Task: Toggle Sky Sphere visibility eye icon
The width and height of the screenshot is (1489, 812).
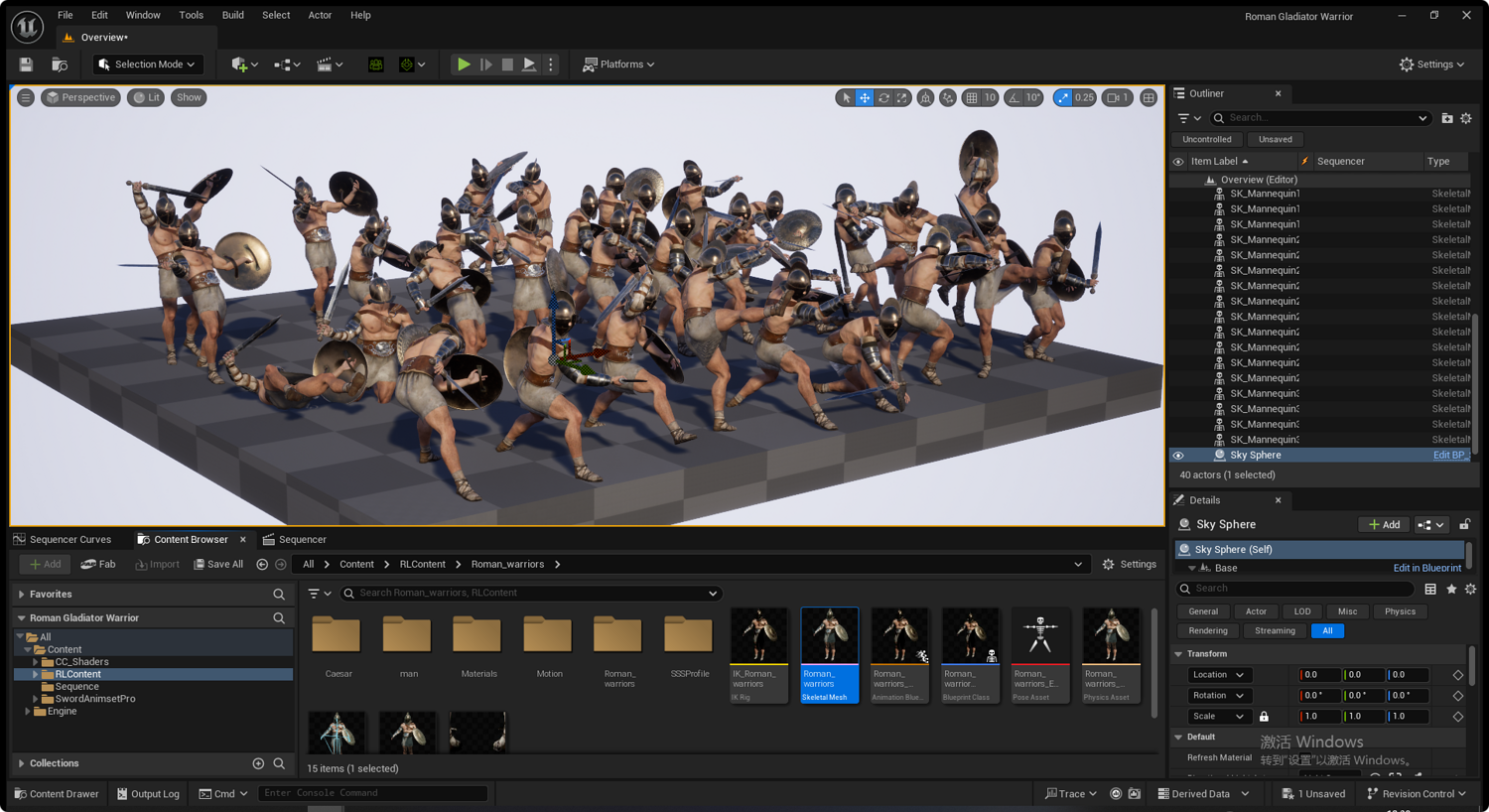Action: point(1178,456)
